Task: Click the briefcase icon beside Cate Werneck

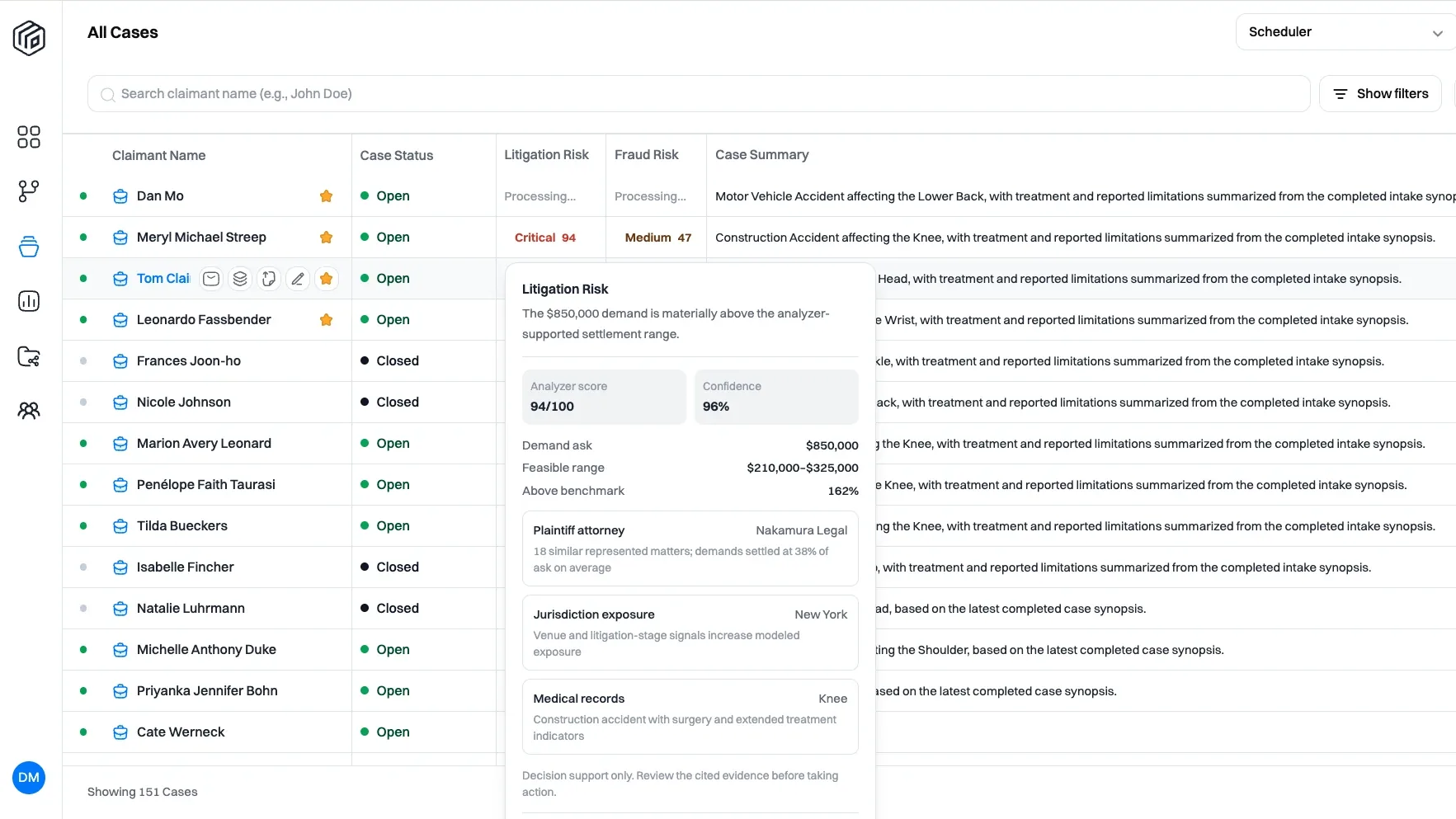Action: coord(120,732)
